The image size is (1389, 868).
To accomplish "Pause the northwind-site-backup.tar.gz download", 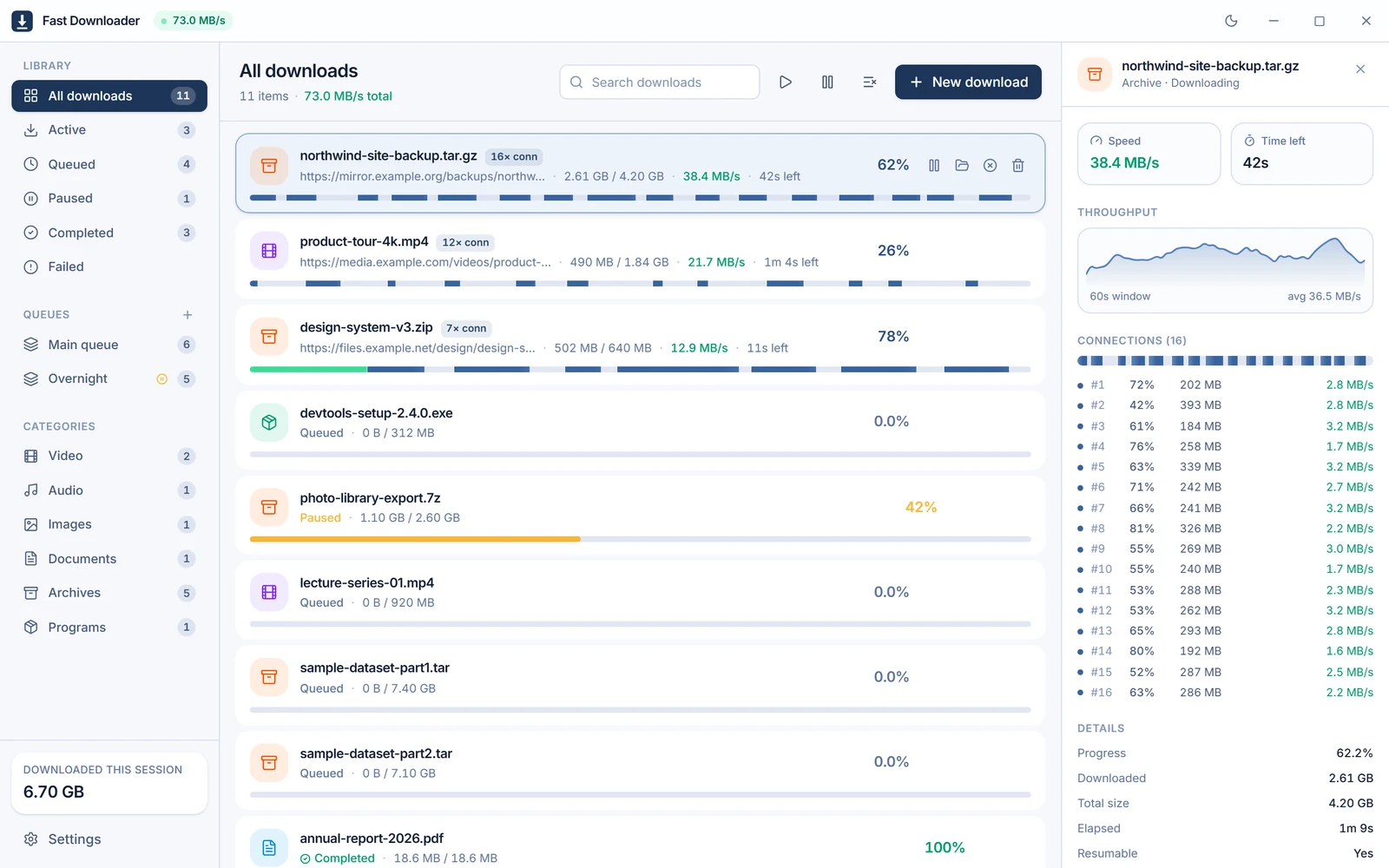I will tap(934, 165).
